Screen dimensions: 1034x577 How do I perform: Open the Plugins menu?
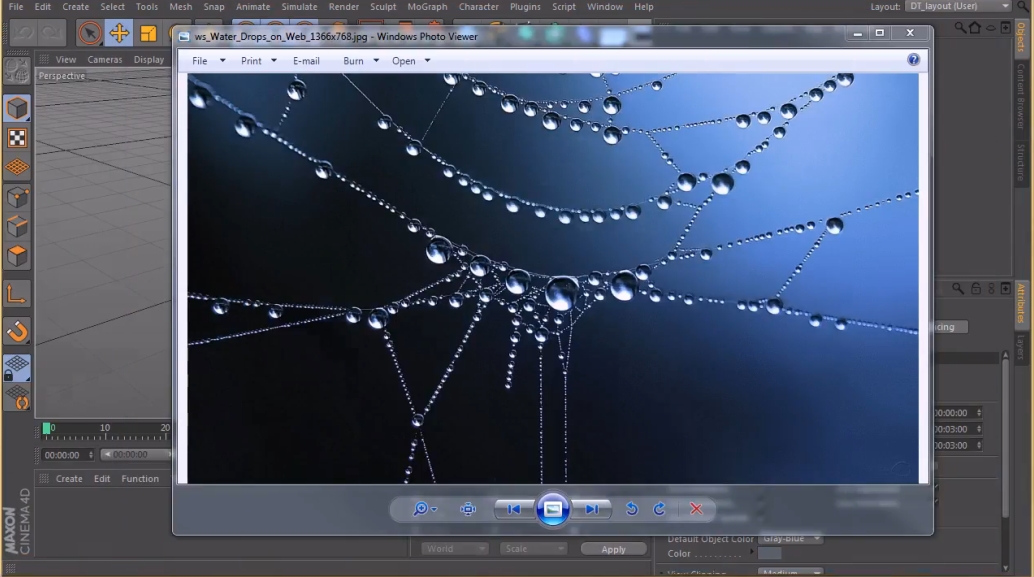[x=525, y=7]
